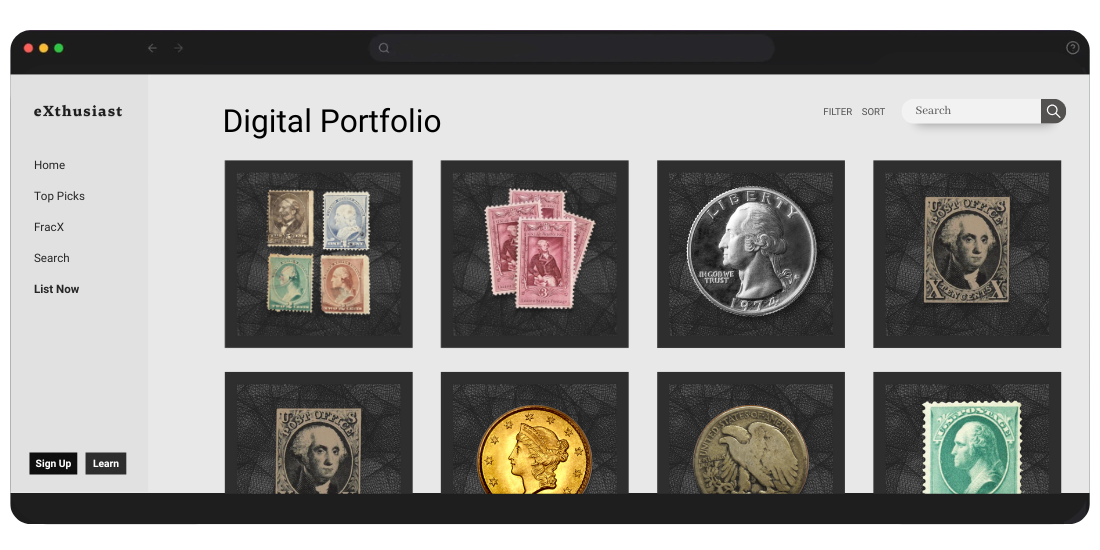Click the magnifying glass search button
This screenshot has height=550, width=1100.
1053,111
